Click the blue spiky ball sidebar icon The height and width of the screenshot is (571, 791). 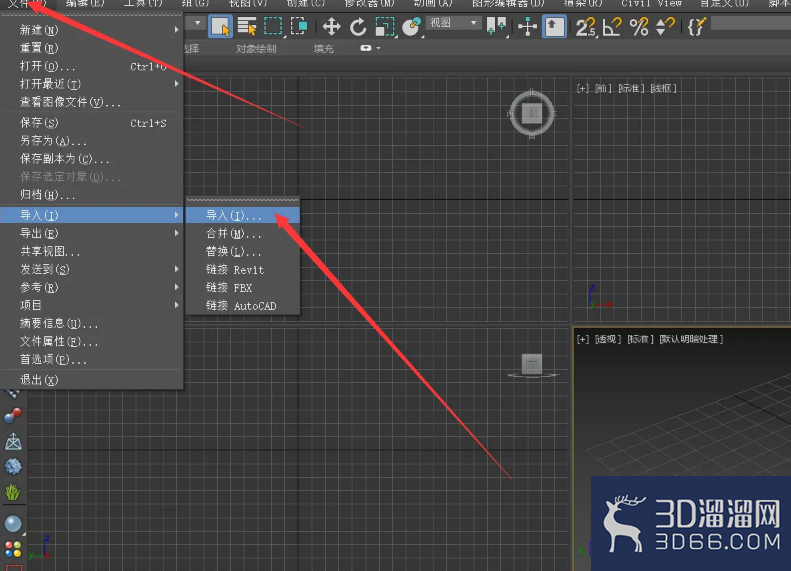pos(13,467)
